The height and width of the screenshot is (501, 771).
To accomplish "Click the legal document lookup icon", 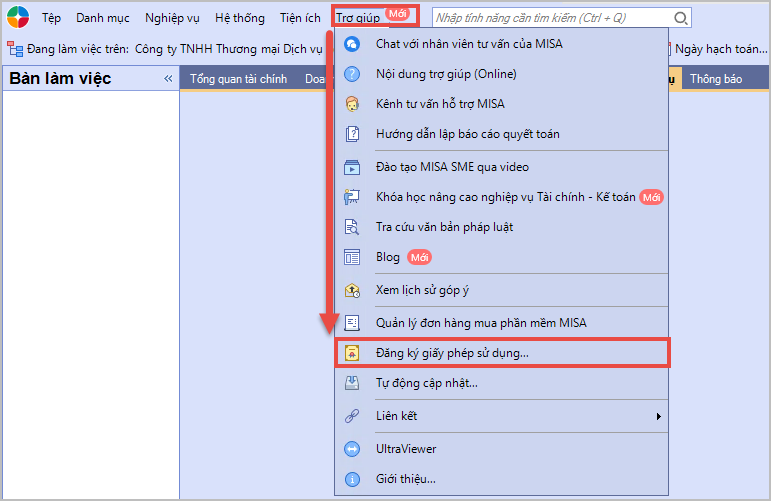I will (352, 227).
